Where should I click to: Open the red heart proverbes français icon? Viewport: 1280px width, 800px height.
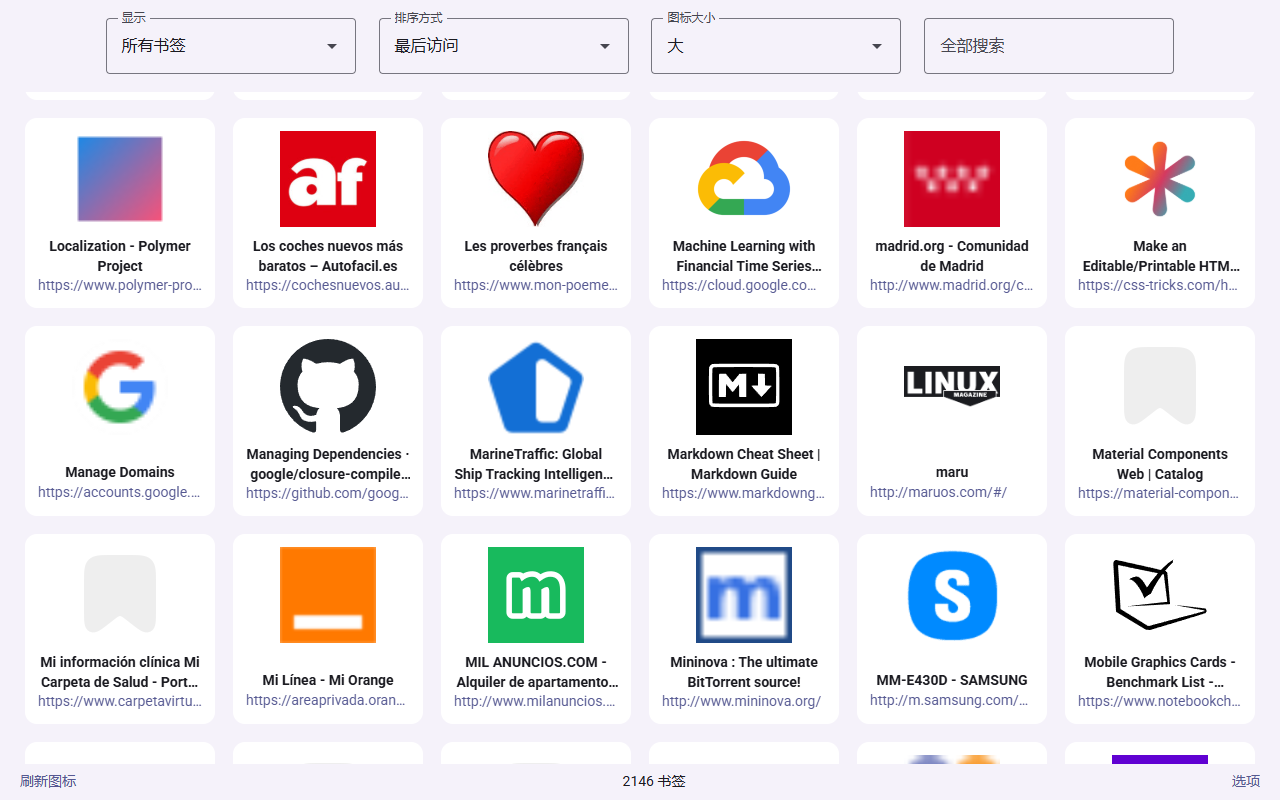(x=536, y=179)
